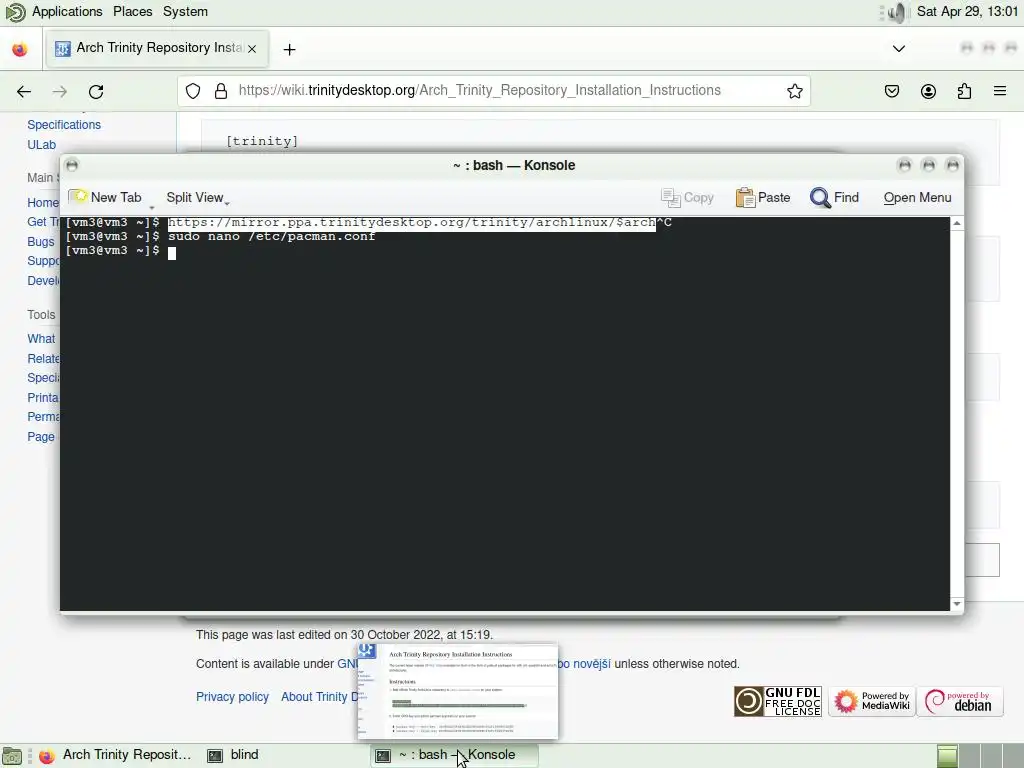Open the Specifications sidebar link
The image size is (1024, 768).
pyautogui.click(x=64, y=125)
